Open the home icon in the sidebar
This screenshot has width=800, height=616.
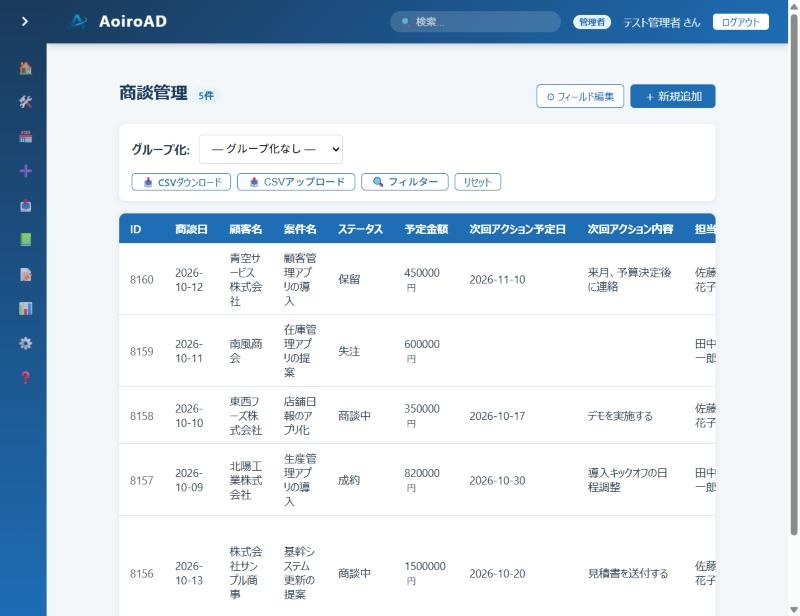pos(26,68)
